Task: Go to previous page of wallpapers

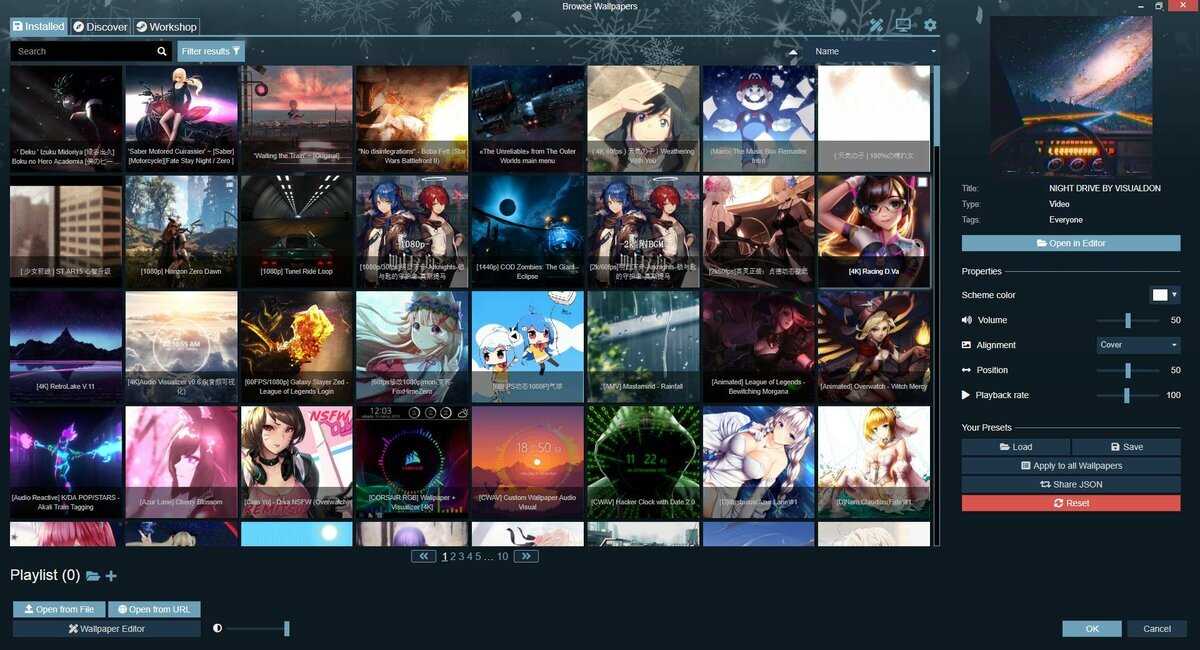Action: coord(423,556)
